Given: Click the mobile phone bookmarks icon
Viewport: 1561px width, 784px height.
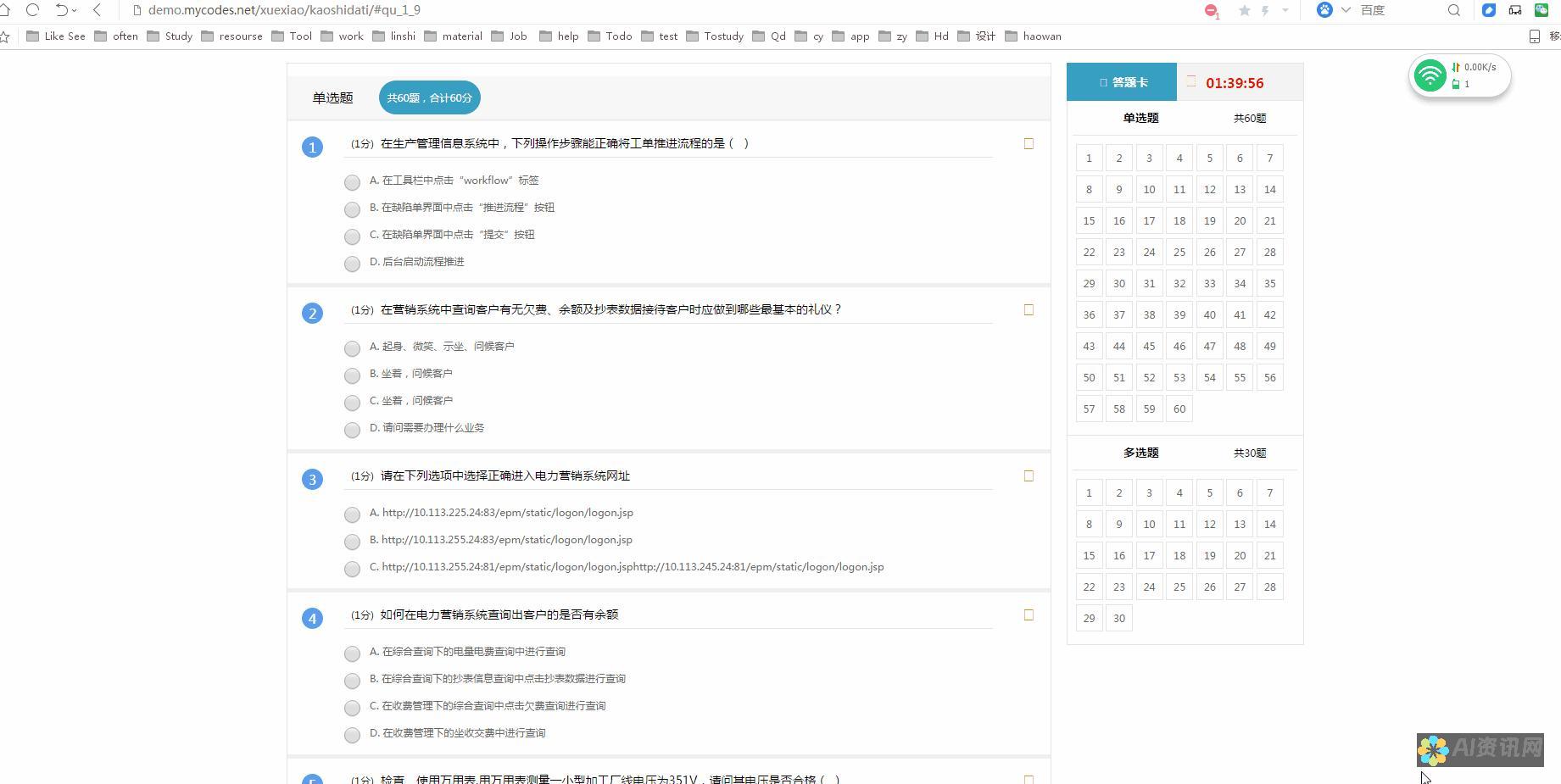Looking at the screenshot, I should pos(1534,36).
